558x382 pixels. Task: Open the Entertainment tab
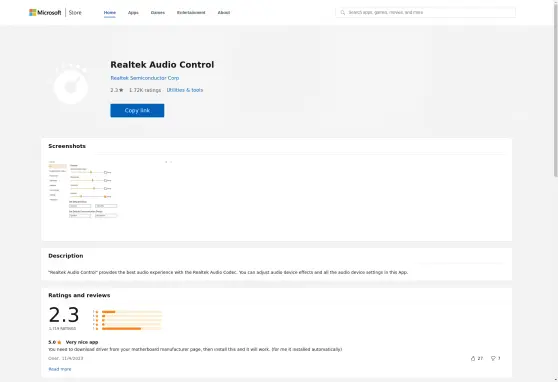click(x=191, y=12)
